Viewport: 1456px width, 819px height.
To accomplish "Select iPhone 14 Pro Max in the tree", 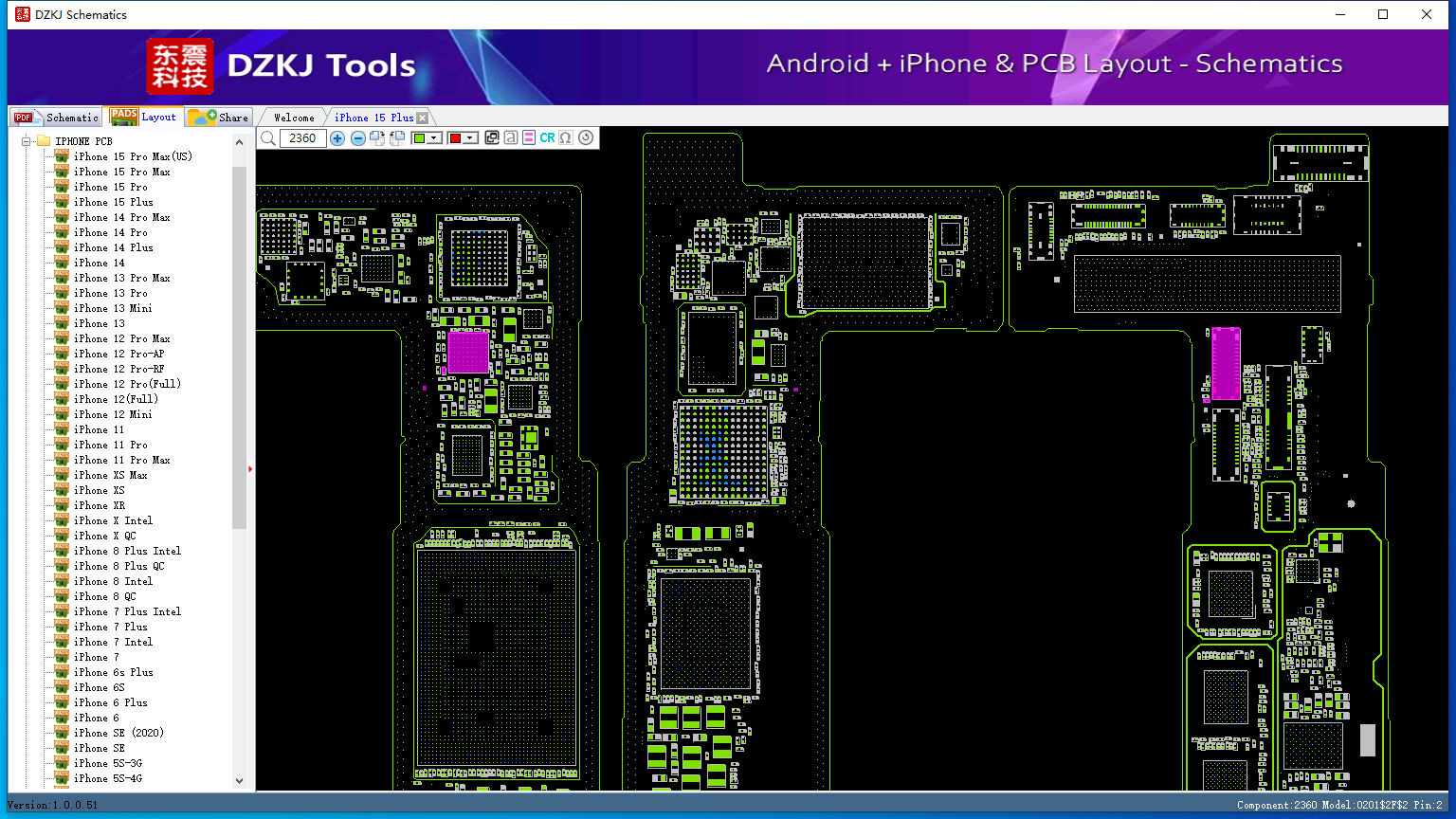I will click(x=122, y=217).
